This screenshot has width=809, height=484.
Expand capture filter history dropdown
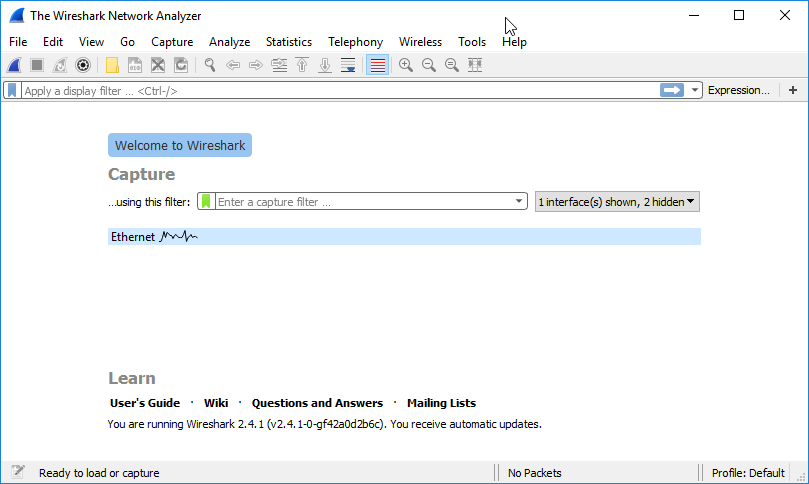coord(519,201)
